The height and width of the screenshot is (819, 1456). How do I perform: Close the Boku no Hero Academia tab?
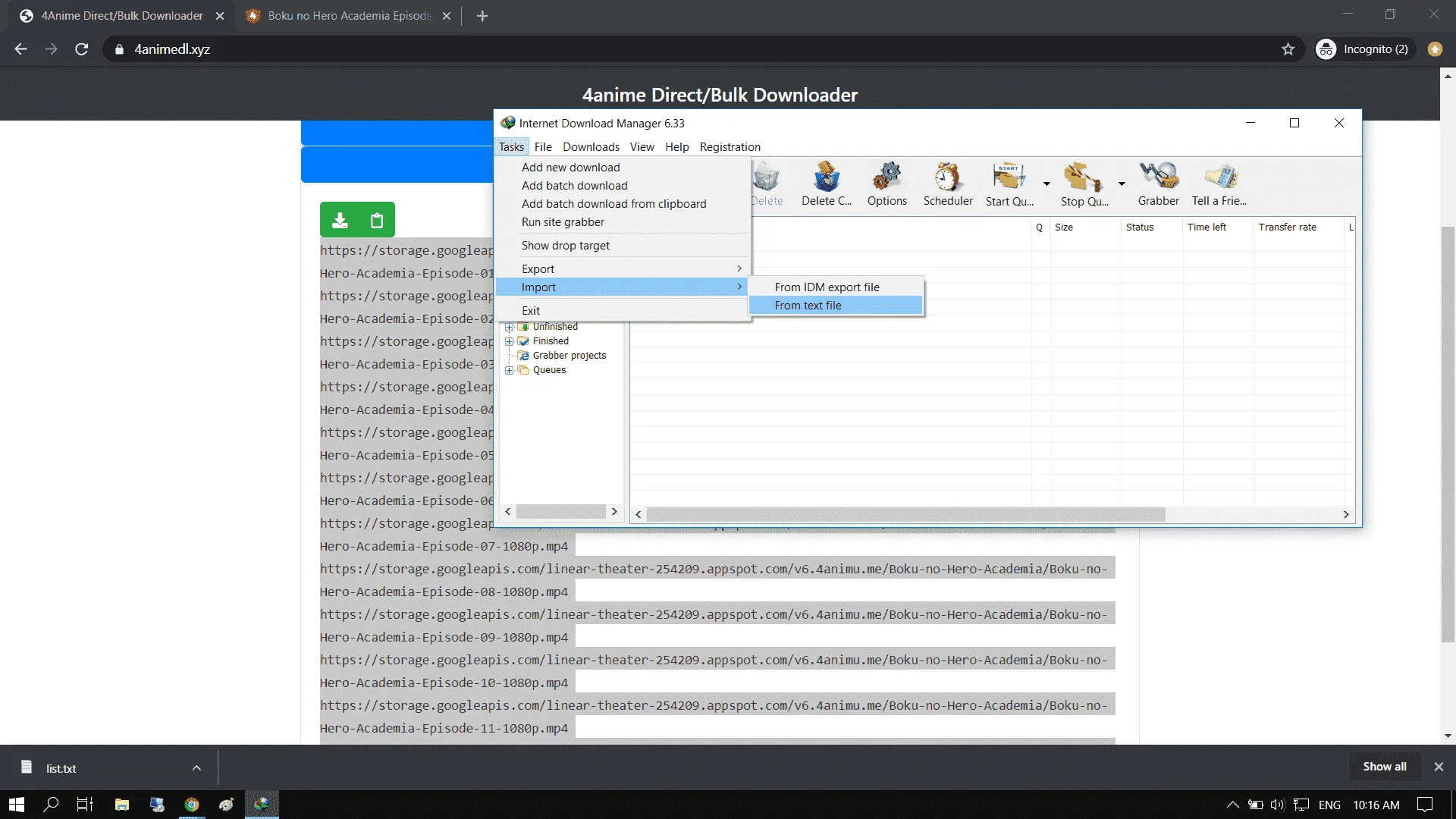pyautogui.click(x=447, y=16)
